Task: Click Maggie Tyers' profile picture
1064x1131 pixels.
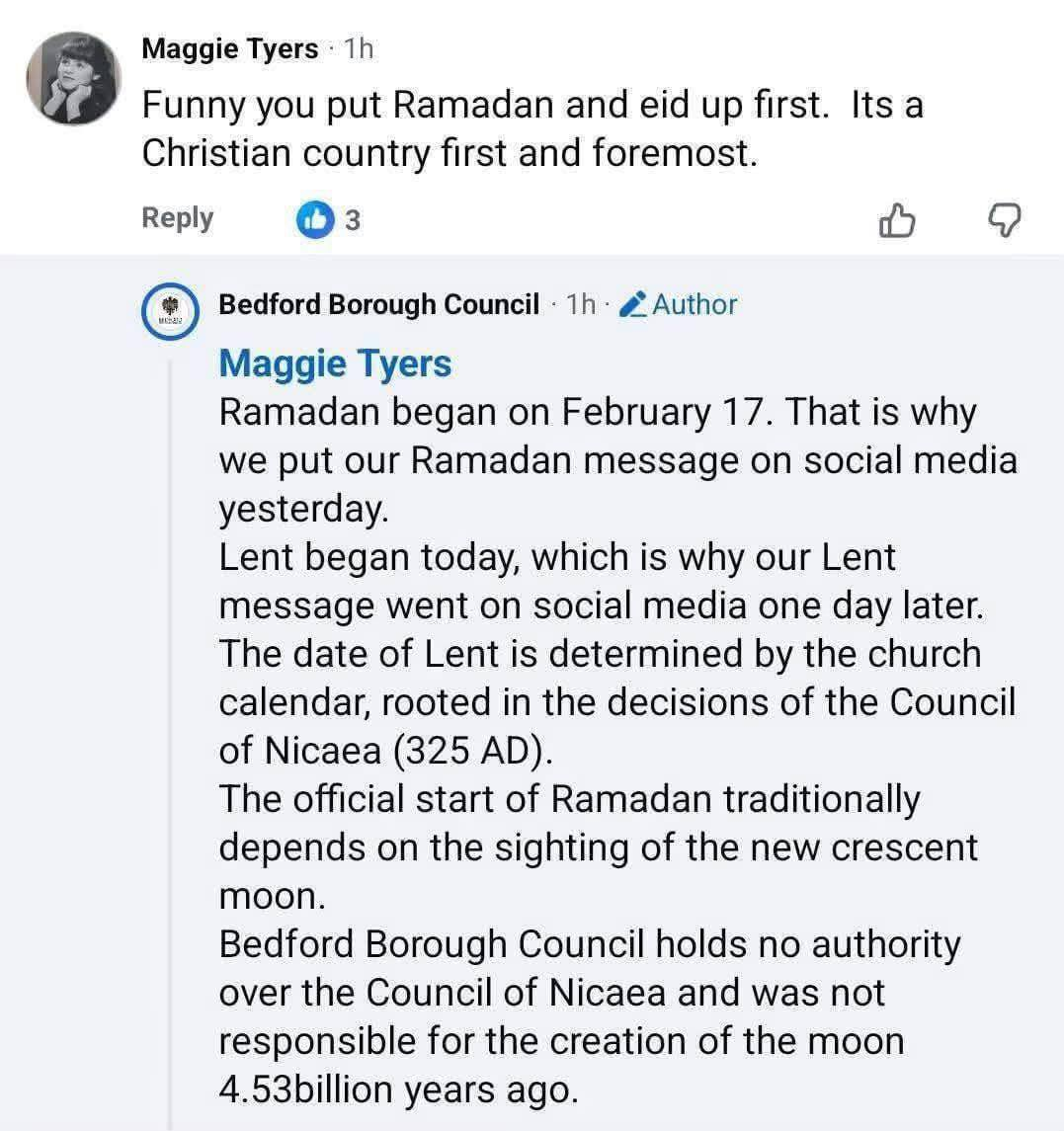Action: (x=73, y=79)
